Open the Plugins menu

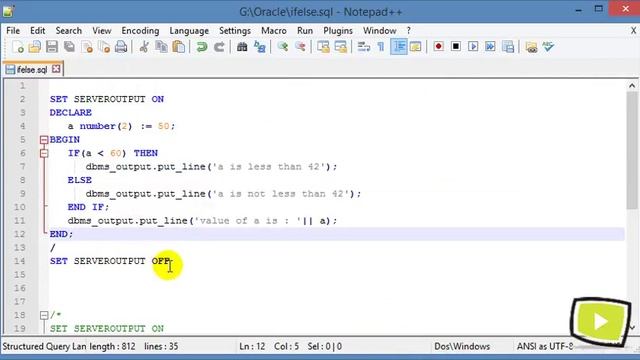(338, 31)
